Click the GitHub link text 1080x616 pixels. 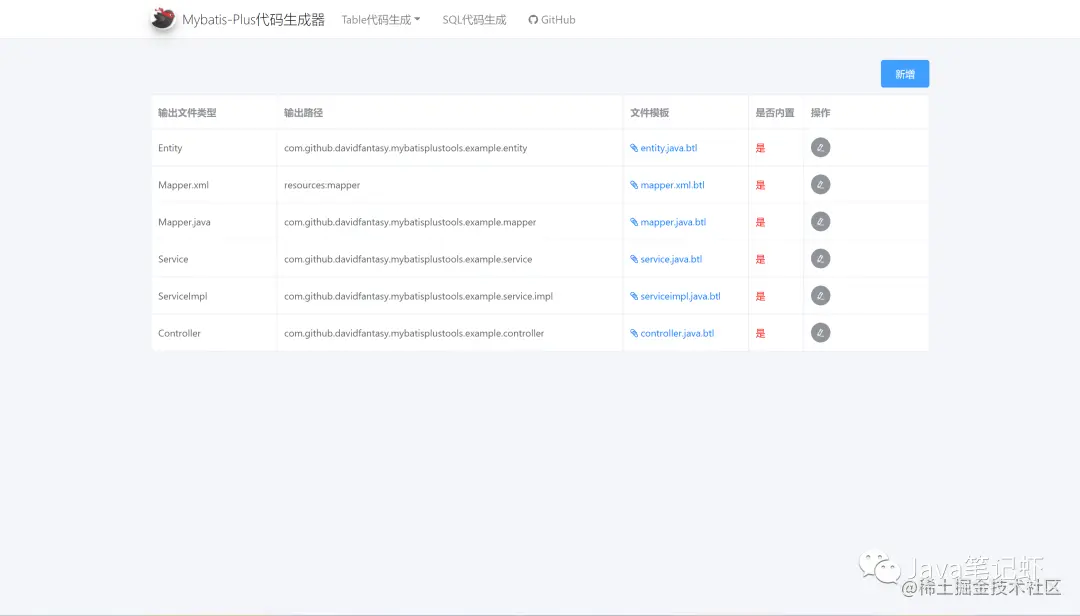(557, 18)
